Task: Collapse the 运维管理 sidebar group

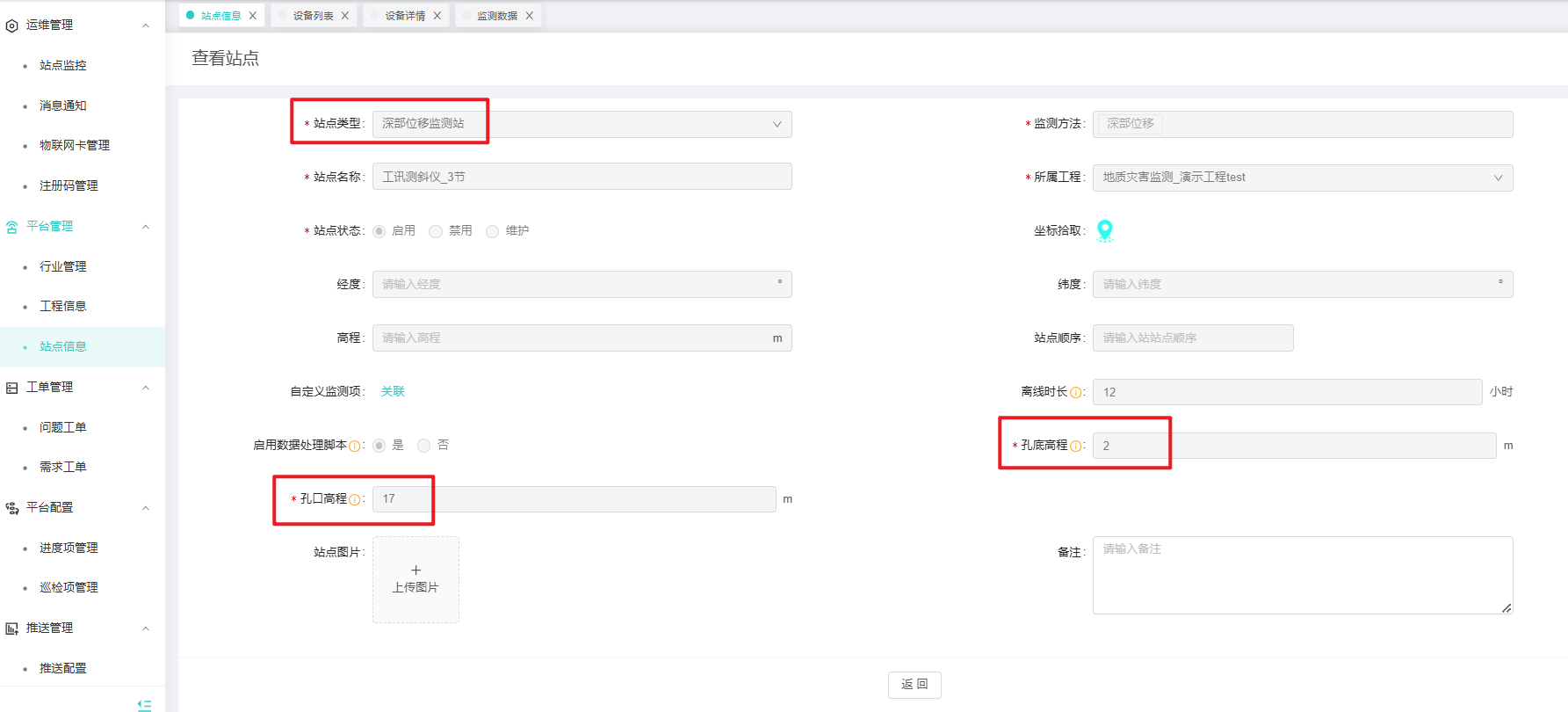Action: click(146, 25)
